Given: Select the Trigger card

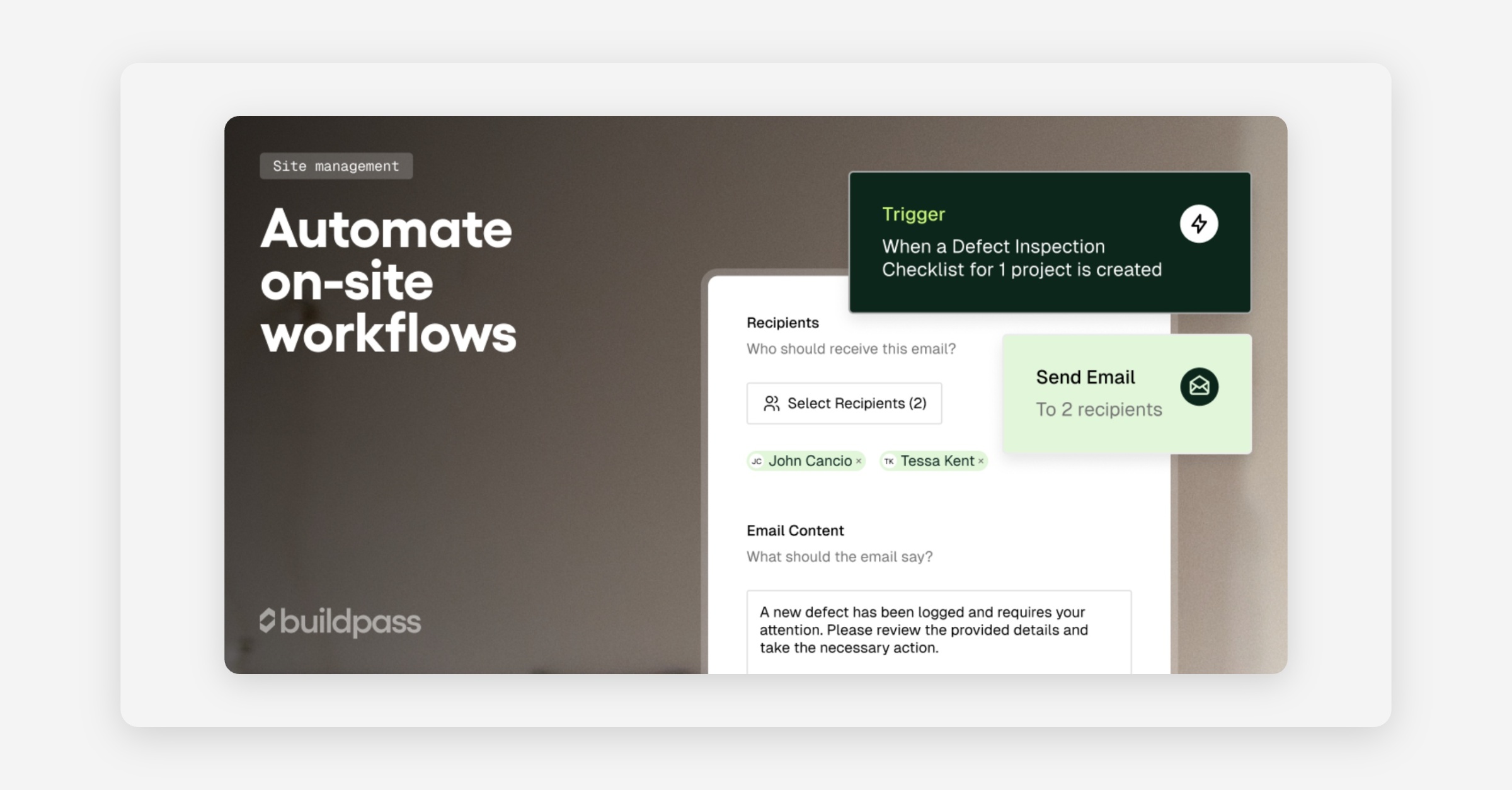Looking at the screenshot, I should [1050, 242].
